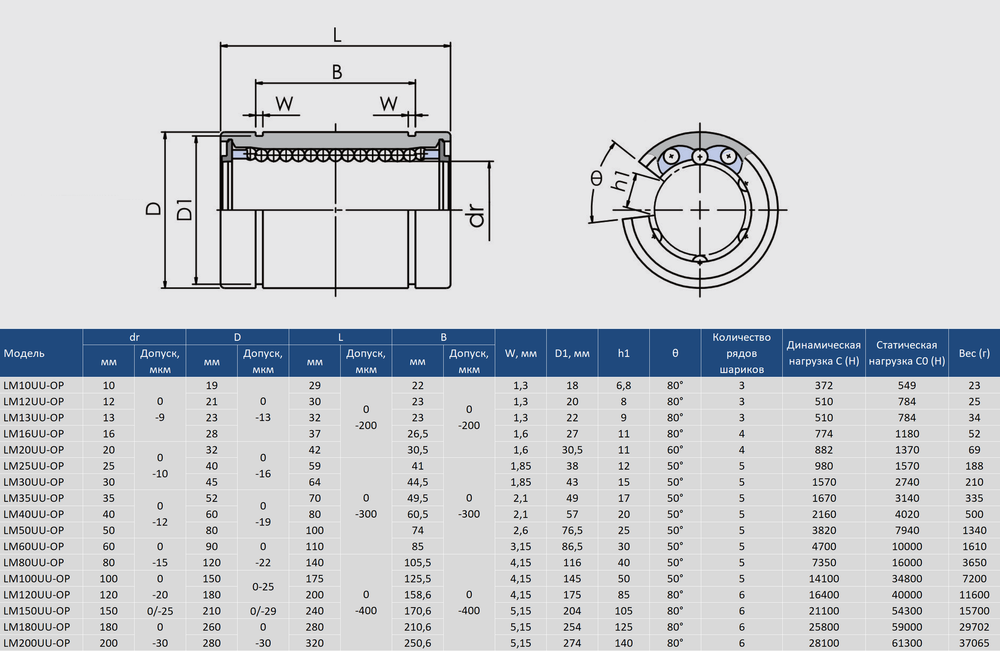This screenshot has height=651, width=1000.
Task: Click the D tolerance value 0-25
Action: [263, 587]
